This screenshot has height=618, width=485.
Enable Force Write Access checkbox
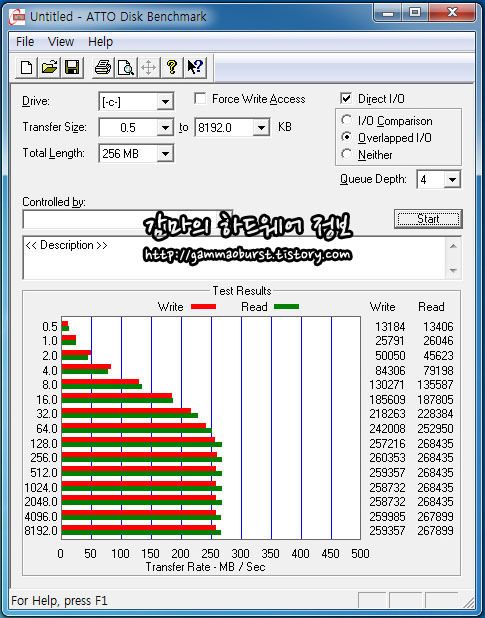(200, 99)
